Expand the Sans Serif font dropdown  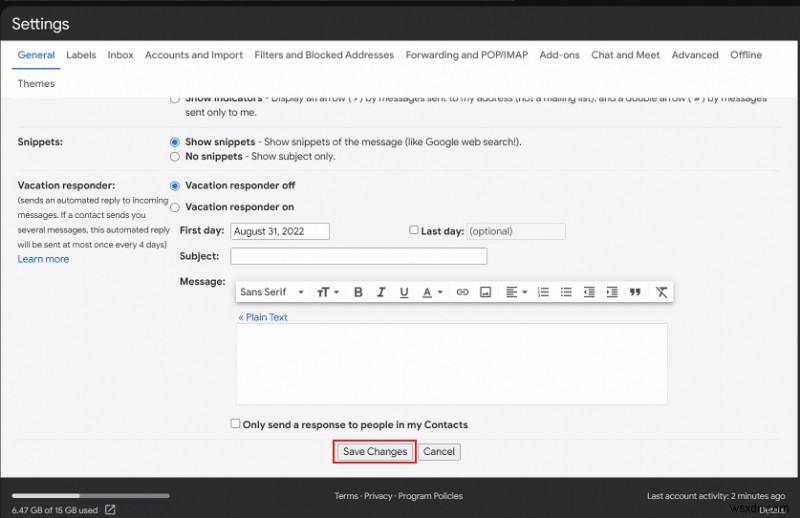click(272, 292)
